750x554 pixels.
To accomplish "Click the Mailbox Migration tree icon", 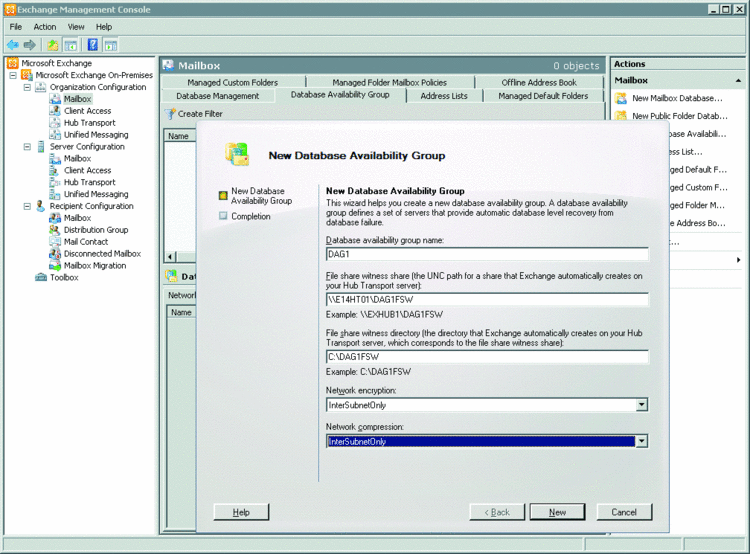I will (x=55, y=266).
